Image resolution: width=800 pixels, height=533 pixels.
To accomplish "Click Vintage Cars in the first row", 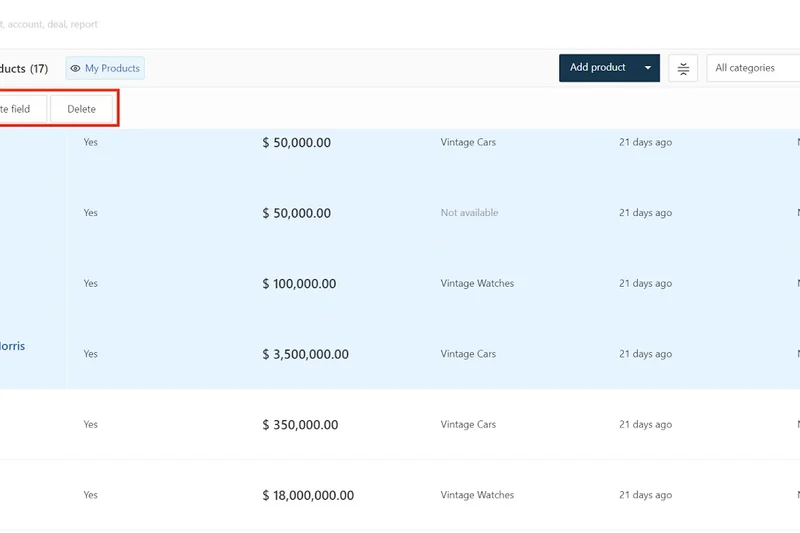I will (x=468, y=143).
